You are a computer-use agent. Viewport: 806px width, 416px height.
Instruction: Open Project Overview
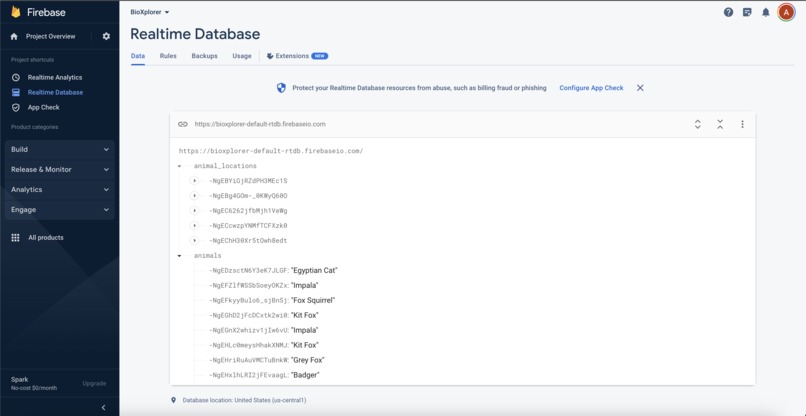coord(50,37)
